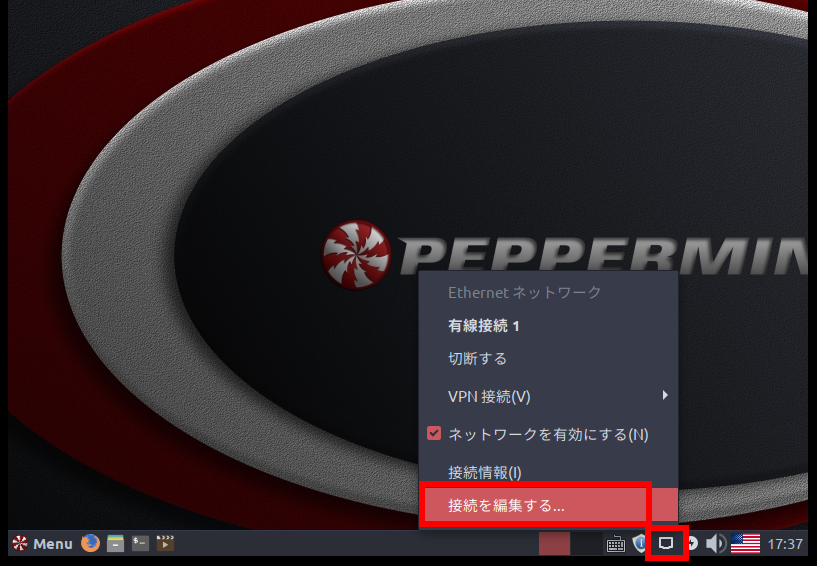Open the VPN 接続(V) submenu

pyautogui.click(x=548, y=397)
